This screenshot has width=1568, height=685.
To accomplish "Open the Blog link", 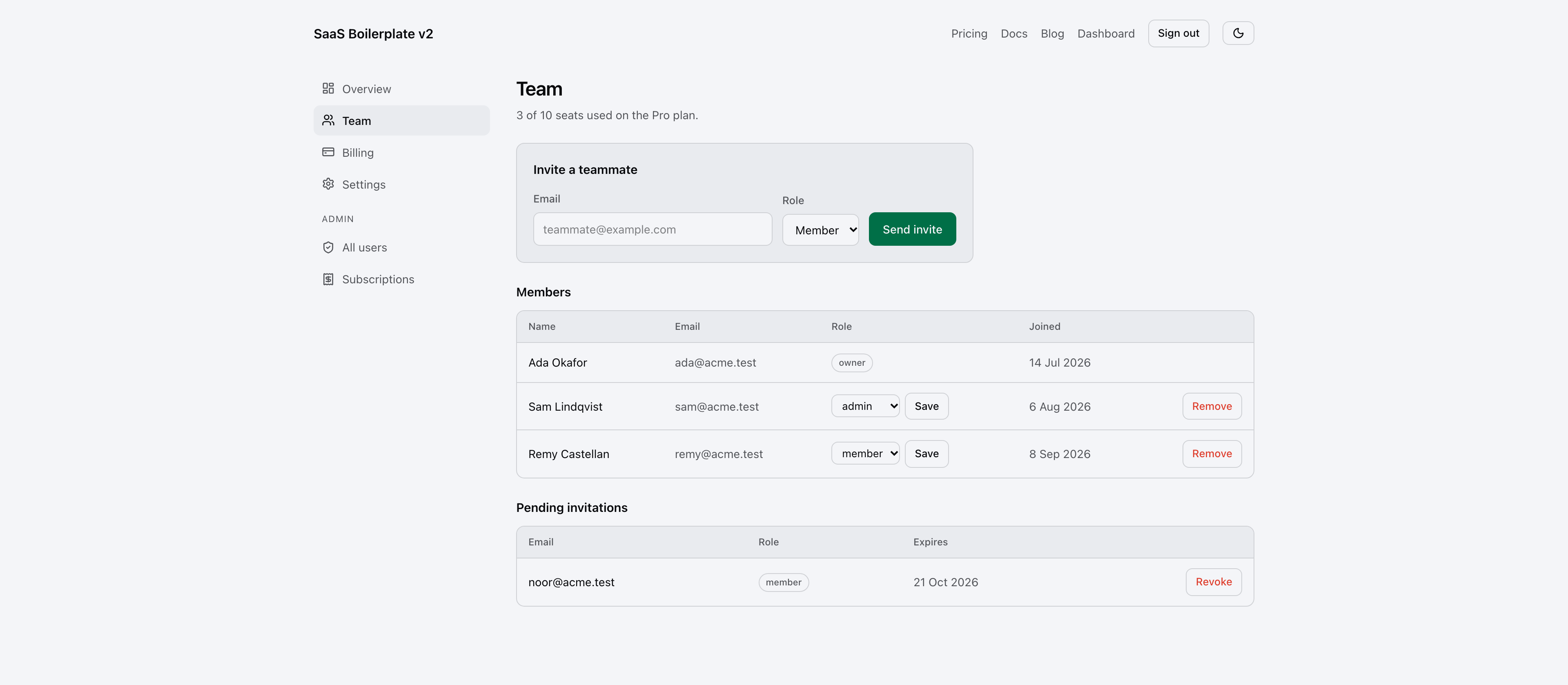I will tap(1052, 33).
